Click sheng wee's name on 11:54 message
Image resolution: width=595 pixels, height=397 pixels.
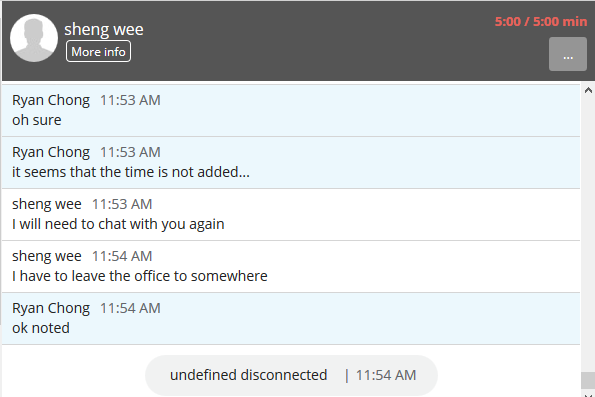pyautogui.click(x=47, y=256)
